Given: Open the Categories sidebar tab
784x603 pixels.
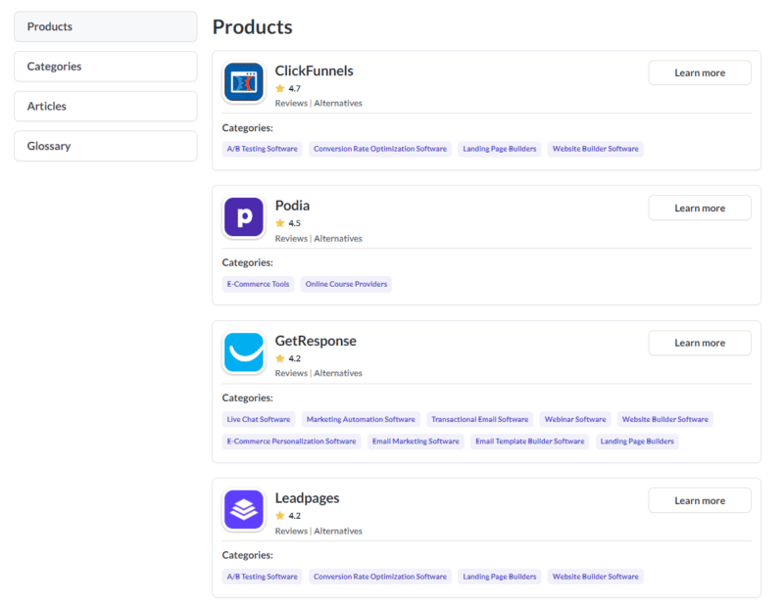Looking at the screenshot, I should [x=106, y=66].
